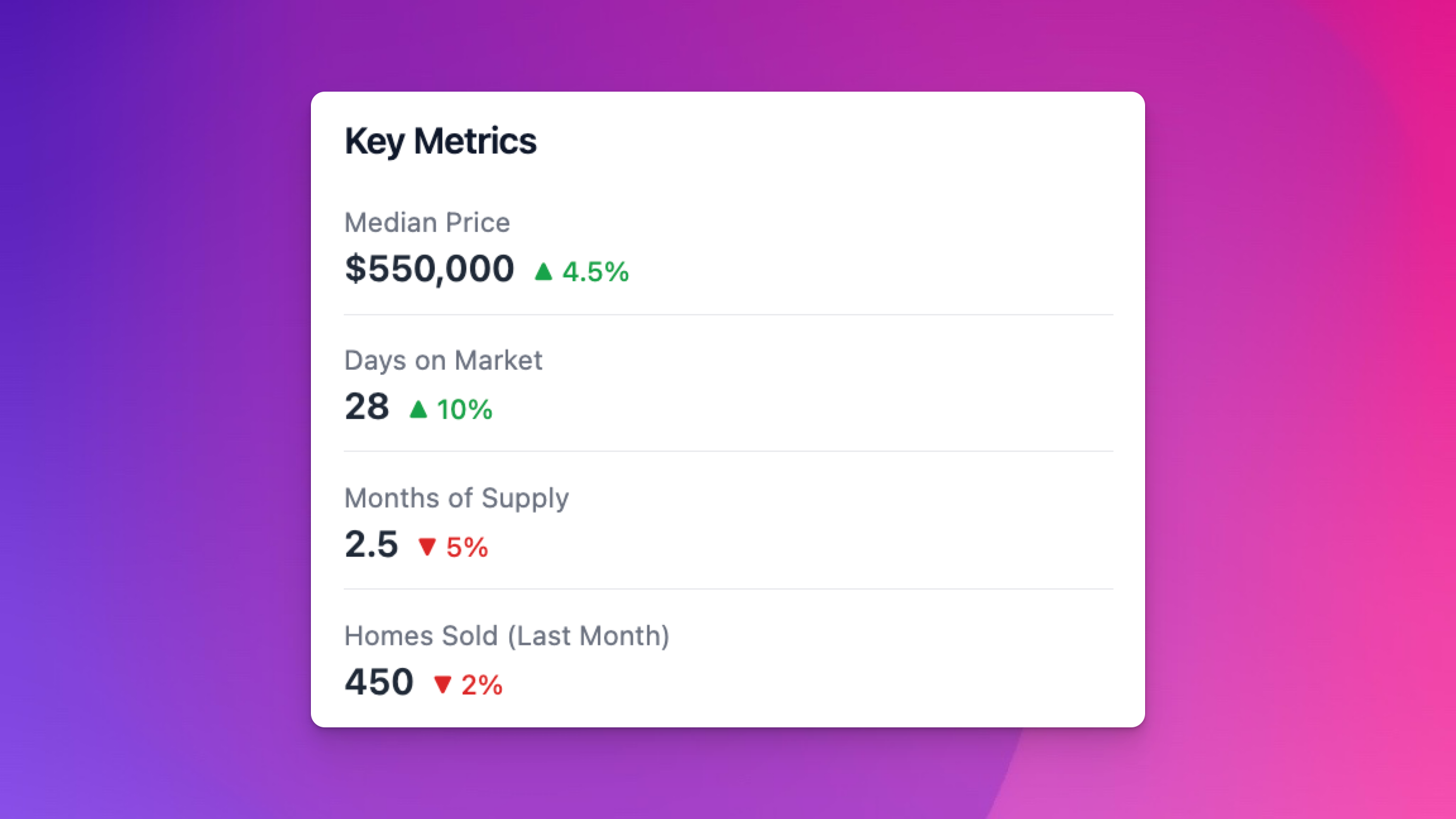
Task: Click the 4.5% change indicator
Action: point(595,272)
